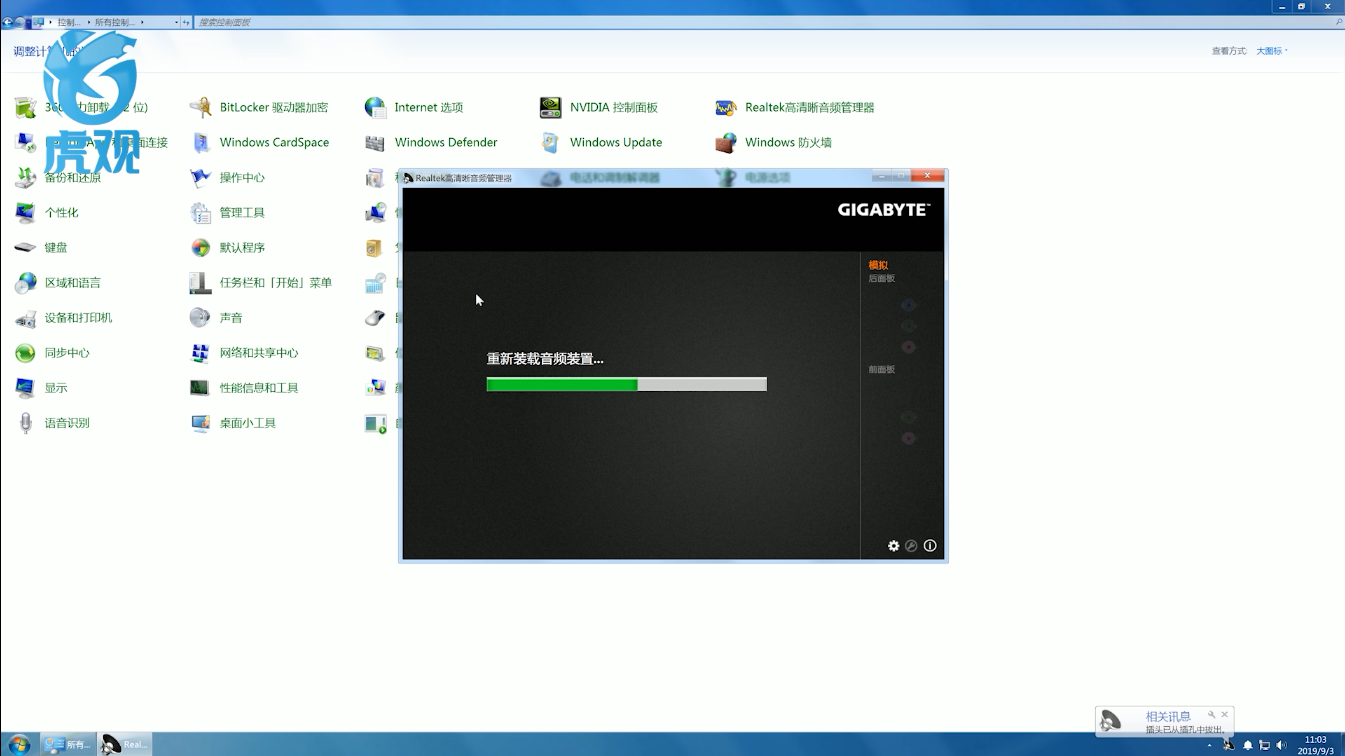Screen dimensions: 1345x756
Task: Switch to Real... taskbar button
Action: (125, 745)
